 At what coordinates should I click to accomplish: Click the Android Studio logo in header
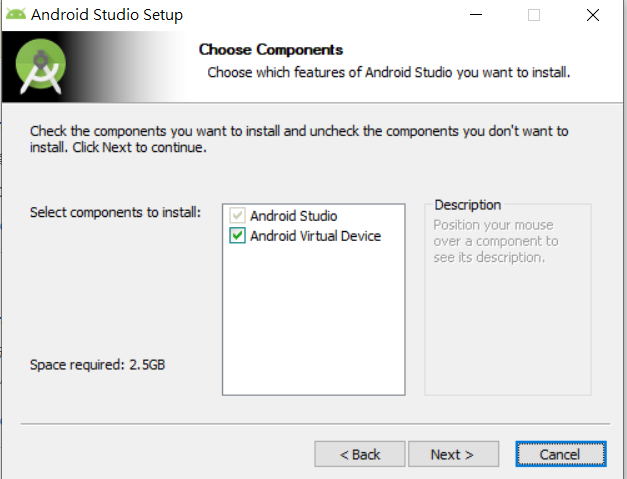tap(42, 68)
